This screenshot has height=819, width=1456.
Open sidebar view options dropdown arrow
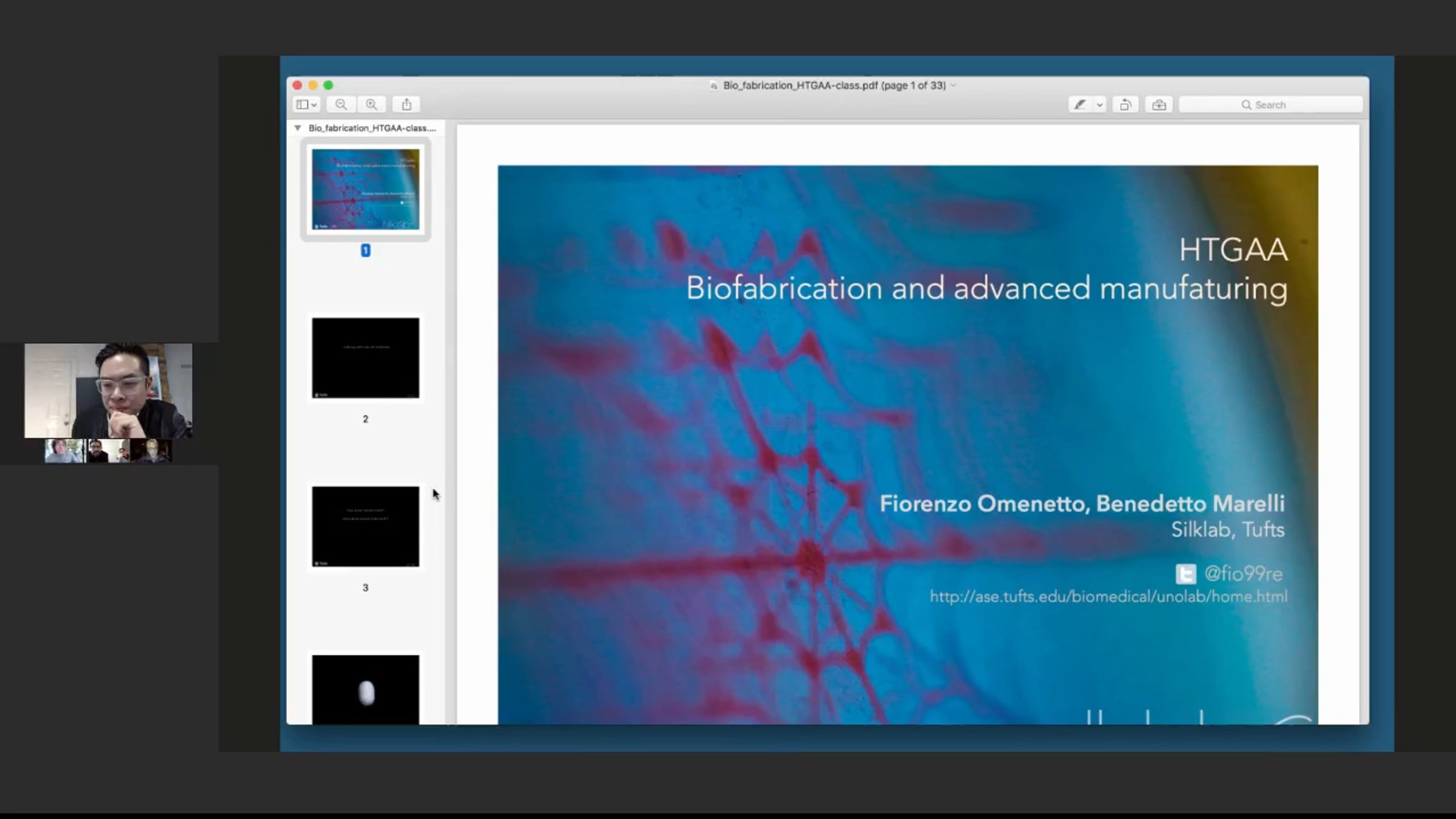314,105
